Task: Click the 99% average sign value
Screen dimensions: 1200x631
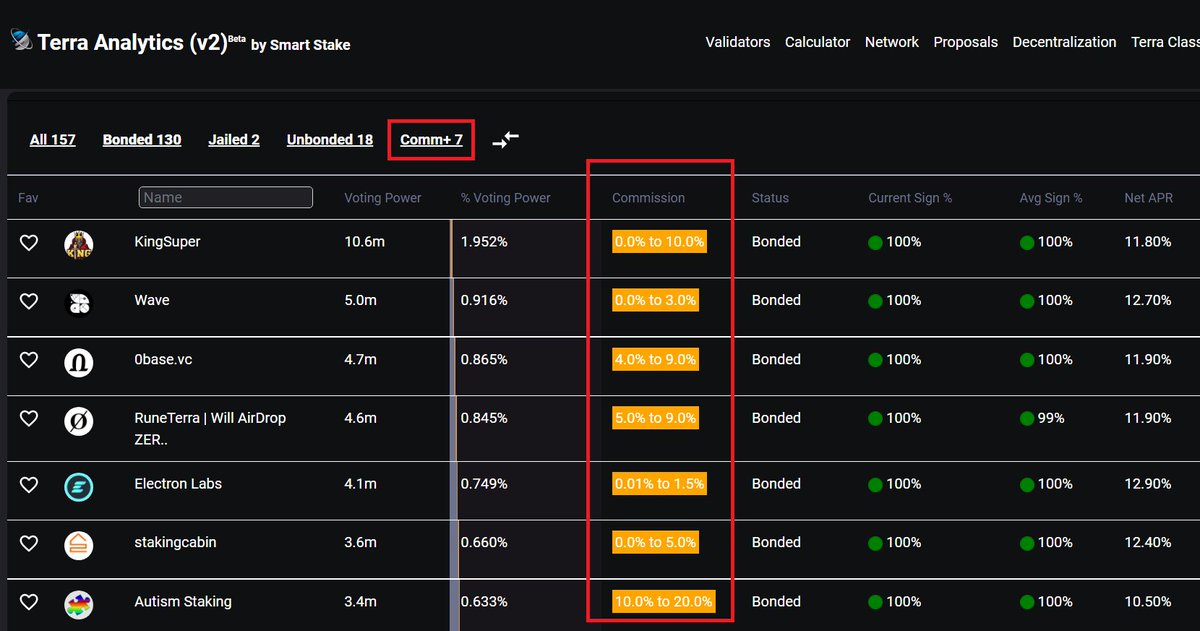Action: [1051, 418]
